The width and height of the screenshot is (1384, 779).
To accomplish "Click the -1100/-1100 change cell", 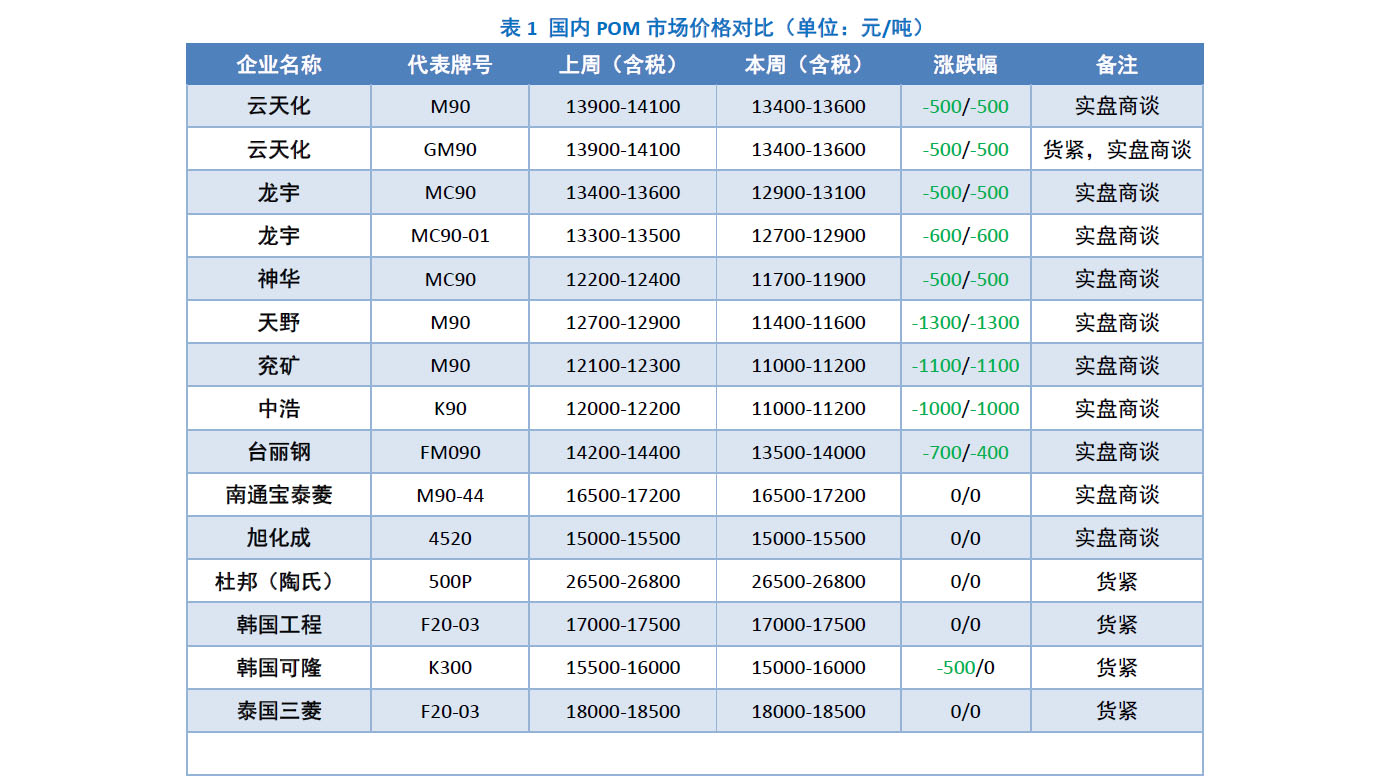I will coord(965,366).
